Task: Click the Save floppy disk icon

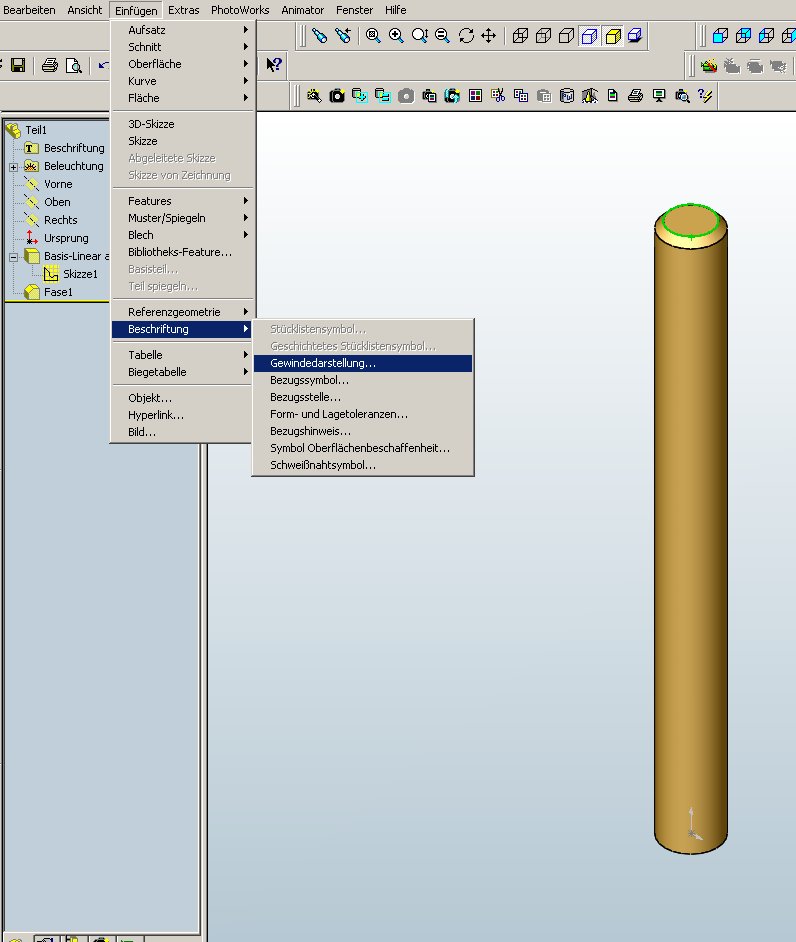Action: [x=18, y=65]
